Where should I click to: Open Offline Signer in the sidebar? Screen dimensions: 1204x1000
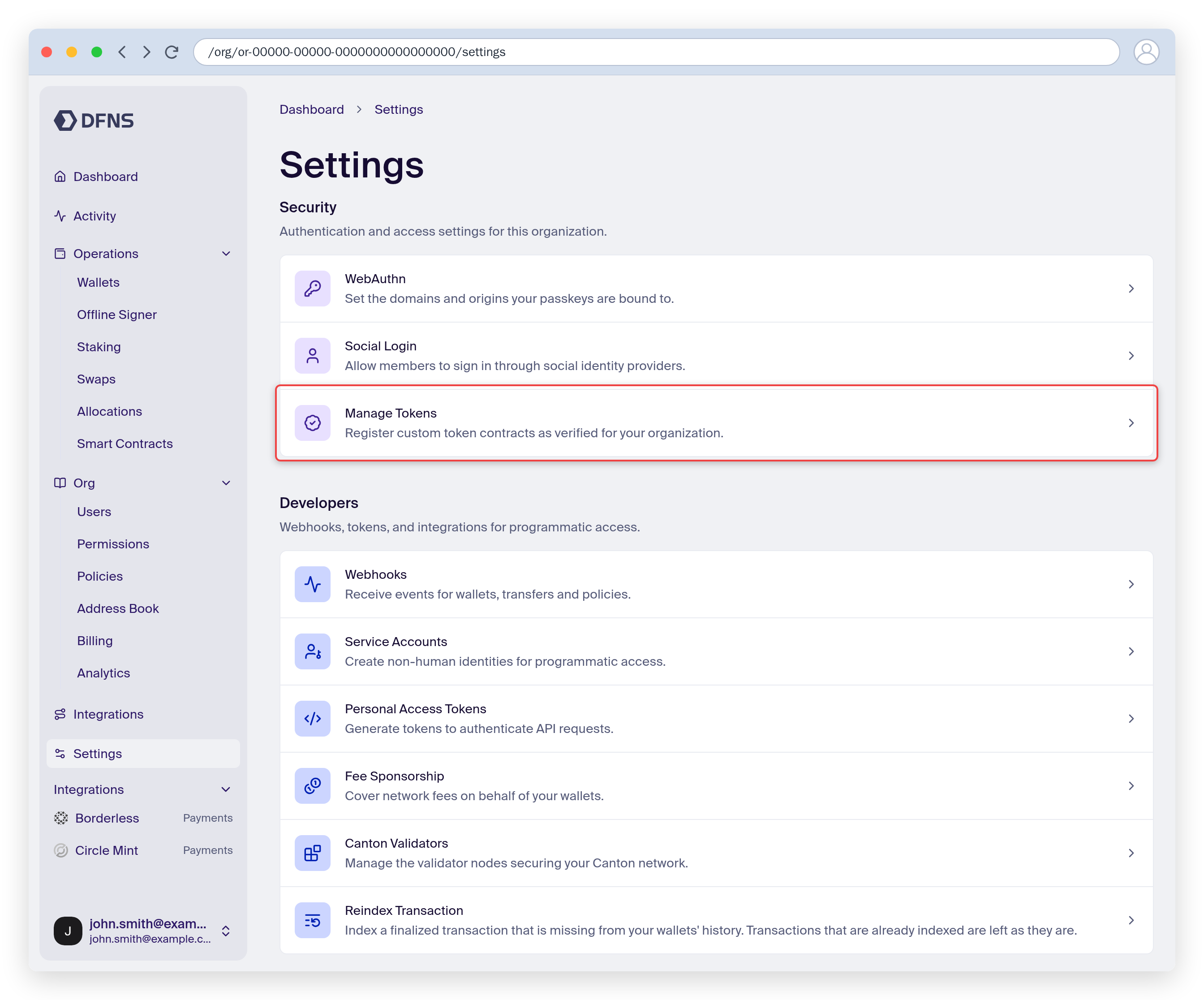coord(116,315)
